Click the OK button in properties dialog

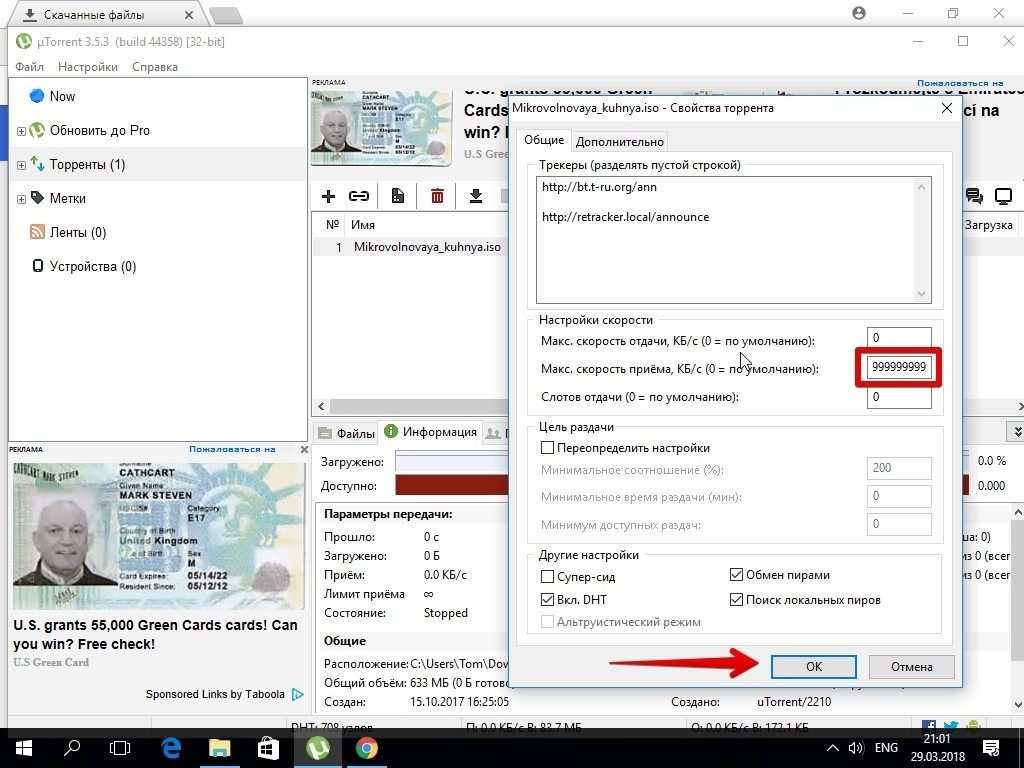coord(814,667)
